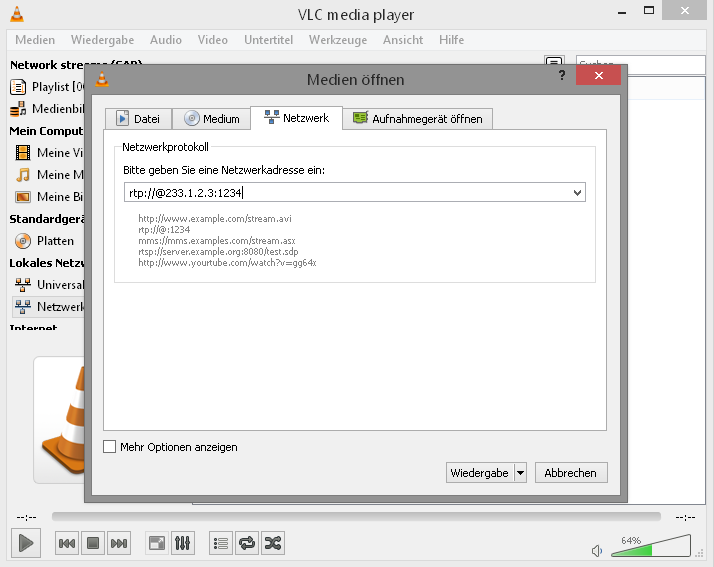The height and width of the screenshot is (567, 714).
Task: Open extended settings equalizer icon
Action: coord(183,543)
